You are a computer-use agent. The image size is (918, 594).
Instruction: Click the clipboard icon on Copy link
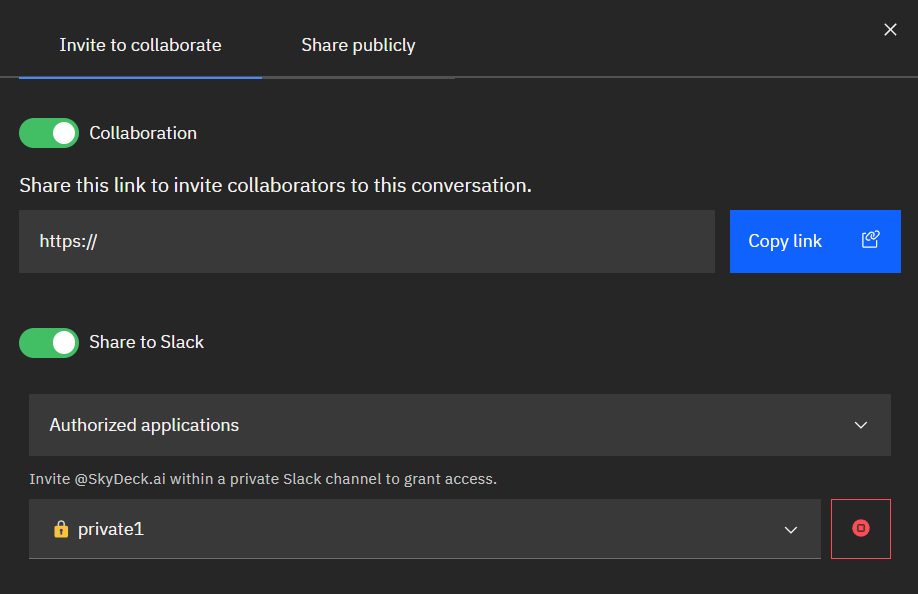tap(870, 240)
